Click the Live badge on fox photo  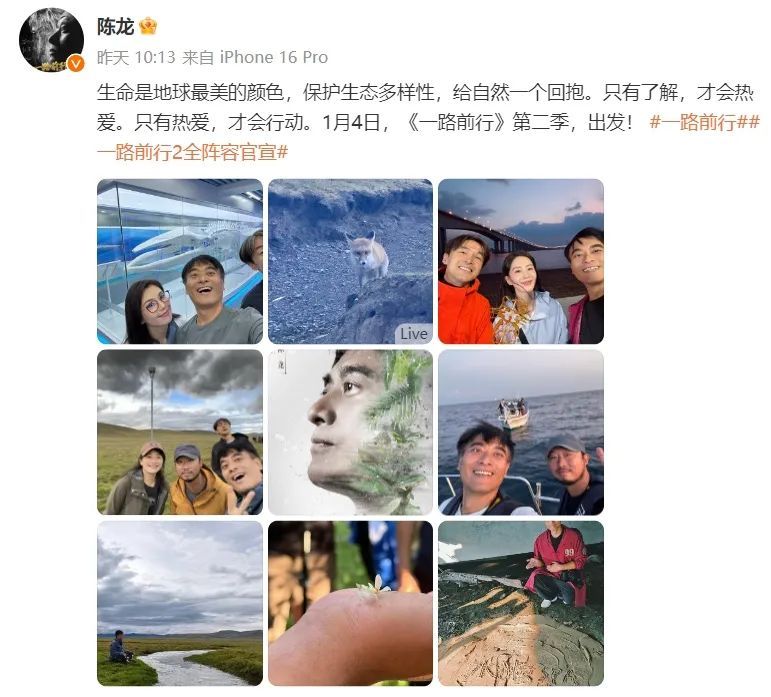click(x=414, y=334)
